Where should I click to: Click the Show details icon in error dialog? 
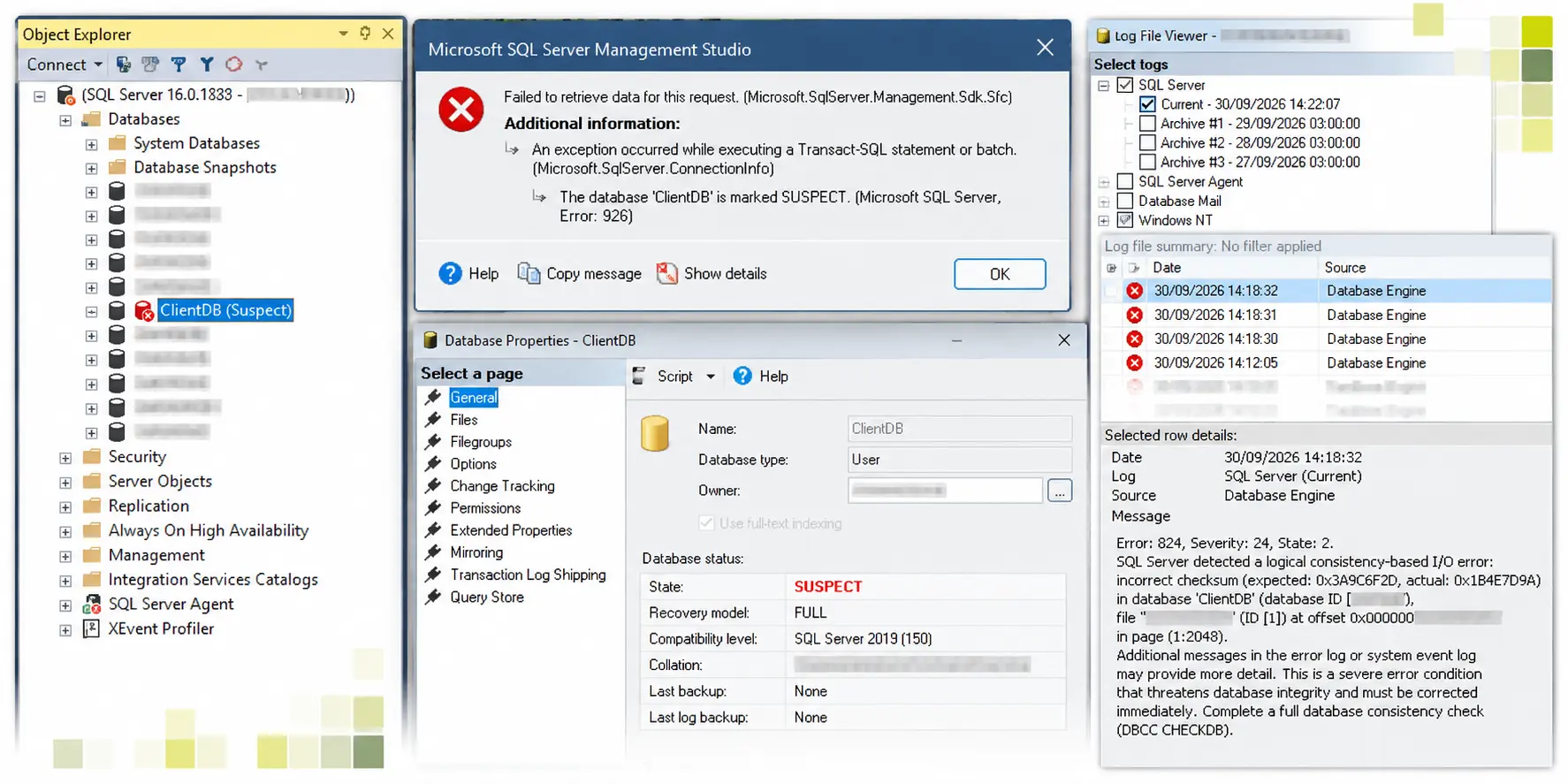point(667,274)
